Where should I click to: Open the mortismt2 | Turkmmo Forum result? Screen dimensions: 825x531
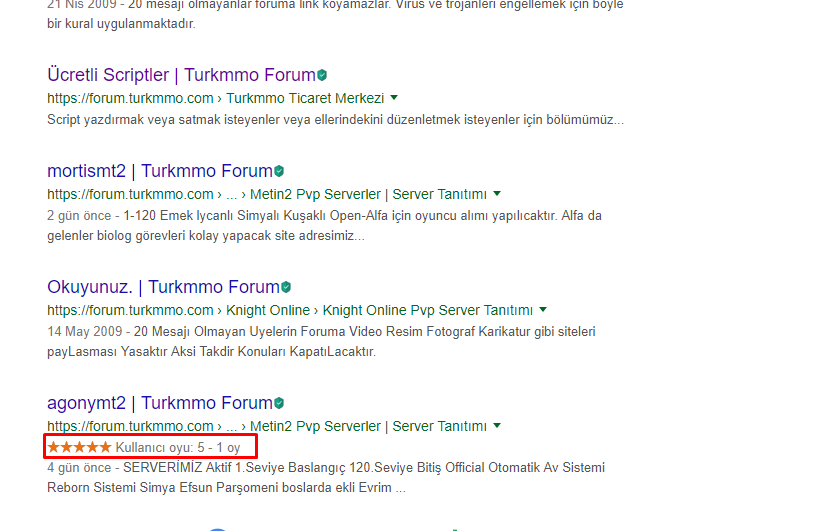[x=160, y=171]
